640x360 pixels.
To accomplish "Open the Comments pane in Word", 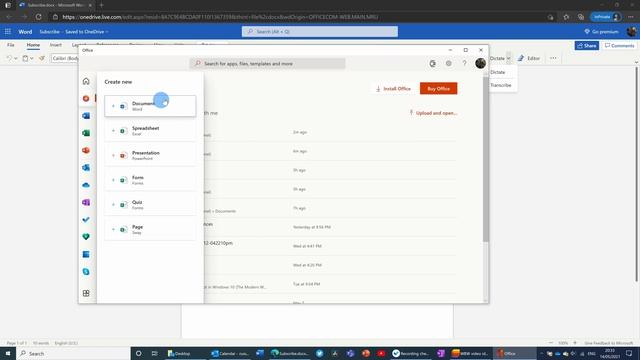I will point(620,46).
